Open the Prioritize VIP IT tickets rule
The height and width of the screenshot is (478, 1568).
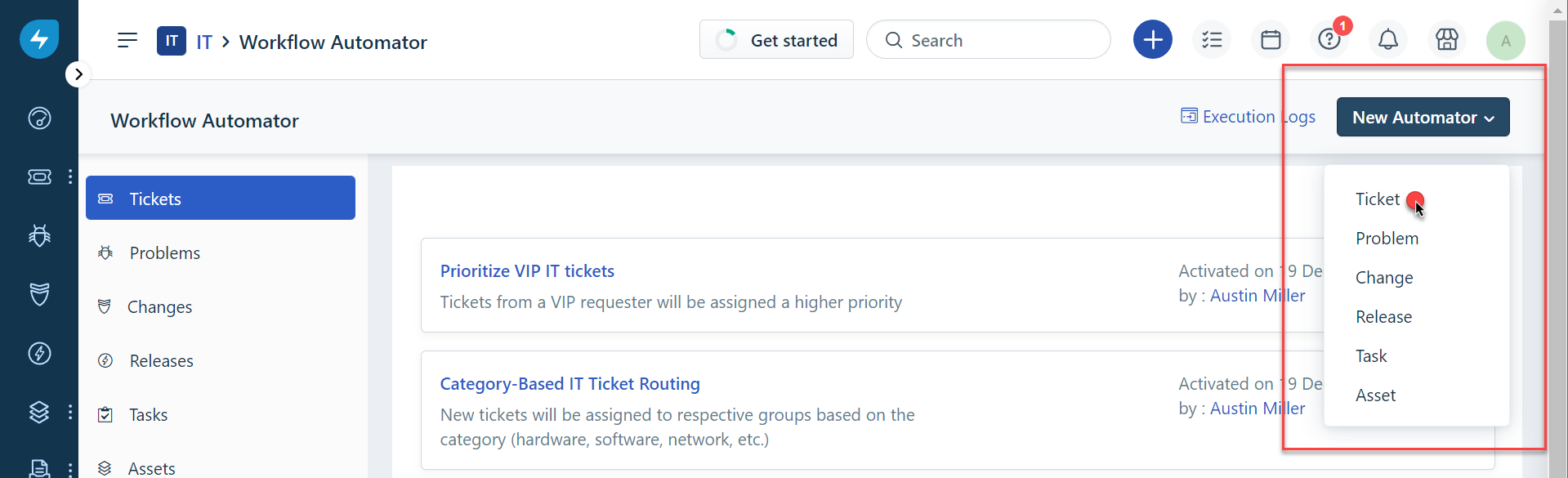coord(527,271)
